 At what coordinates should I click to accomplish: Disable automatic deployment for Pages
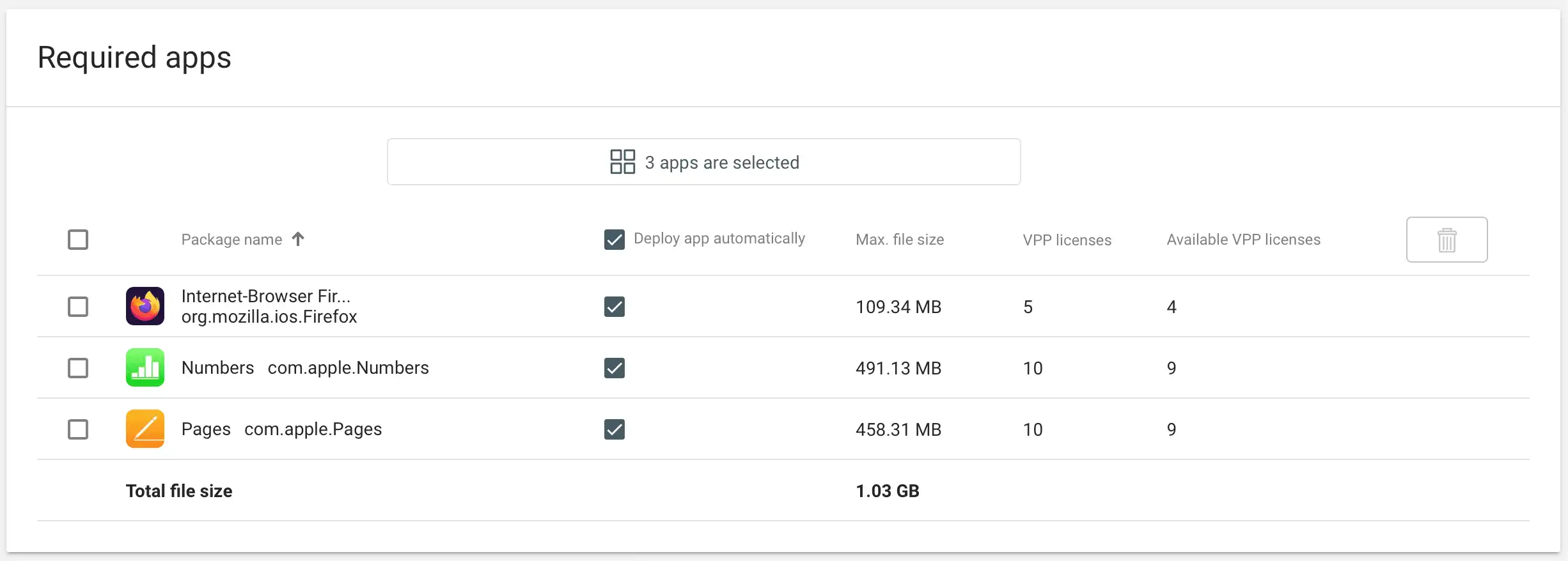point(615,429)
